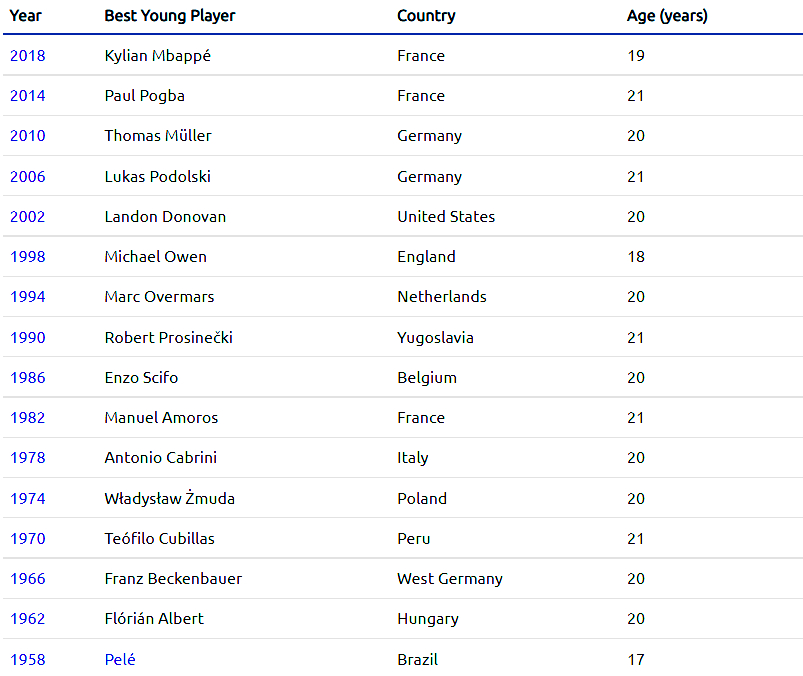Follow the 2010 year link

(28, 136)
